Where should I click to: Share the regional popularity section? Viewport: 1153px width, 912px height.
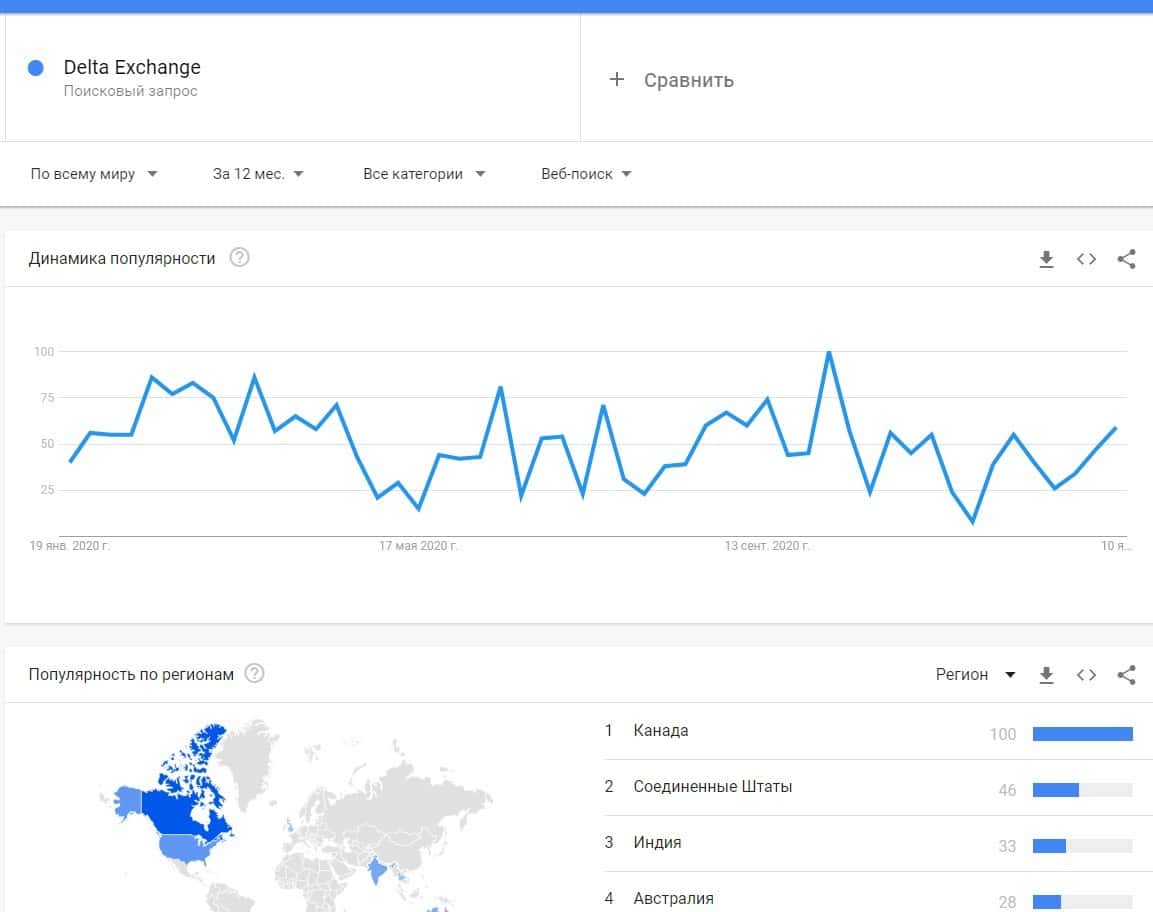(x=1126, y=675)
